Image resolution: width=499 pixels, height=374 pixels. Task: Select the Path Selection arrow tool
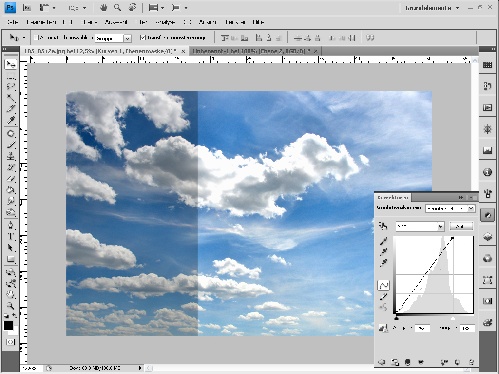tap(11, 248)
